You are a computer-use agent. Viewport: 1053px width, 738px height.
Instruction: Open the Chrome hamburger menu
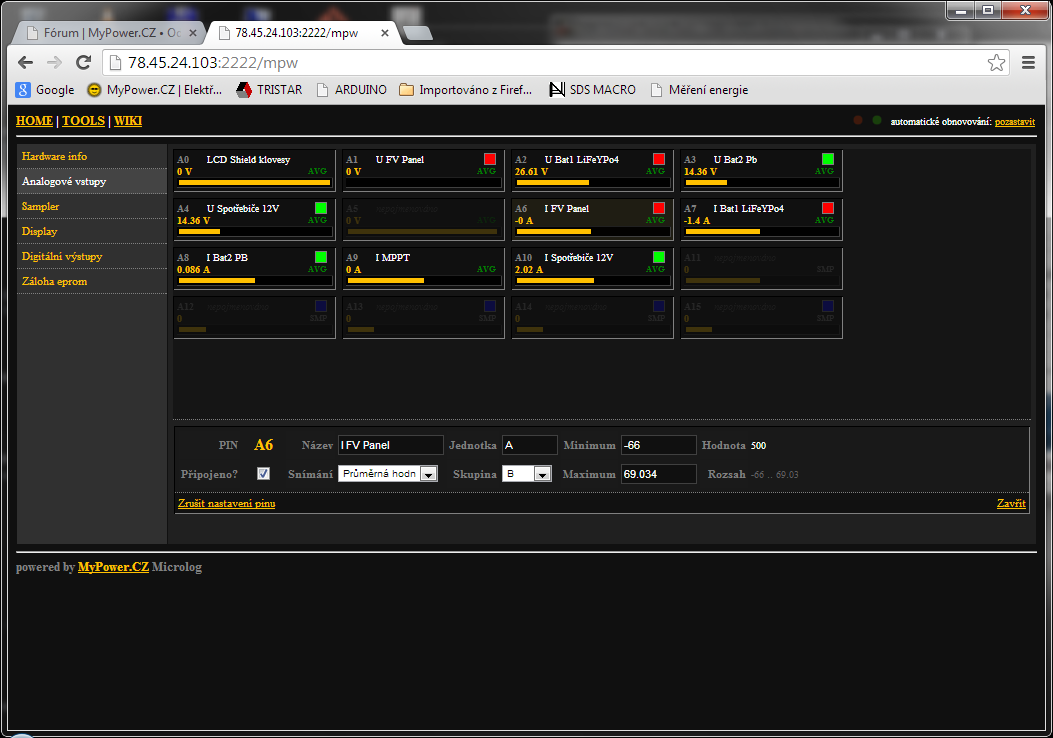(x=1028, y=62)
